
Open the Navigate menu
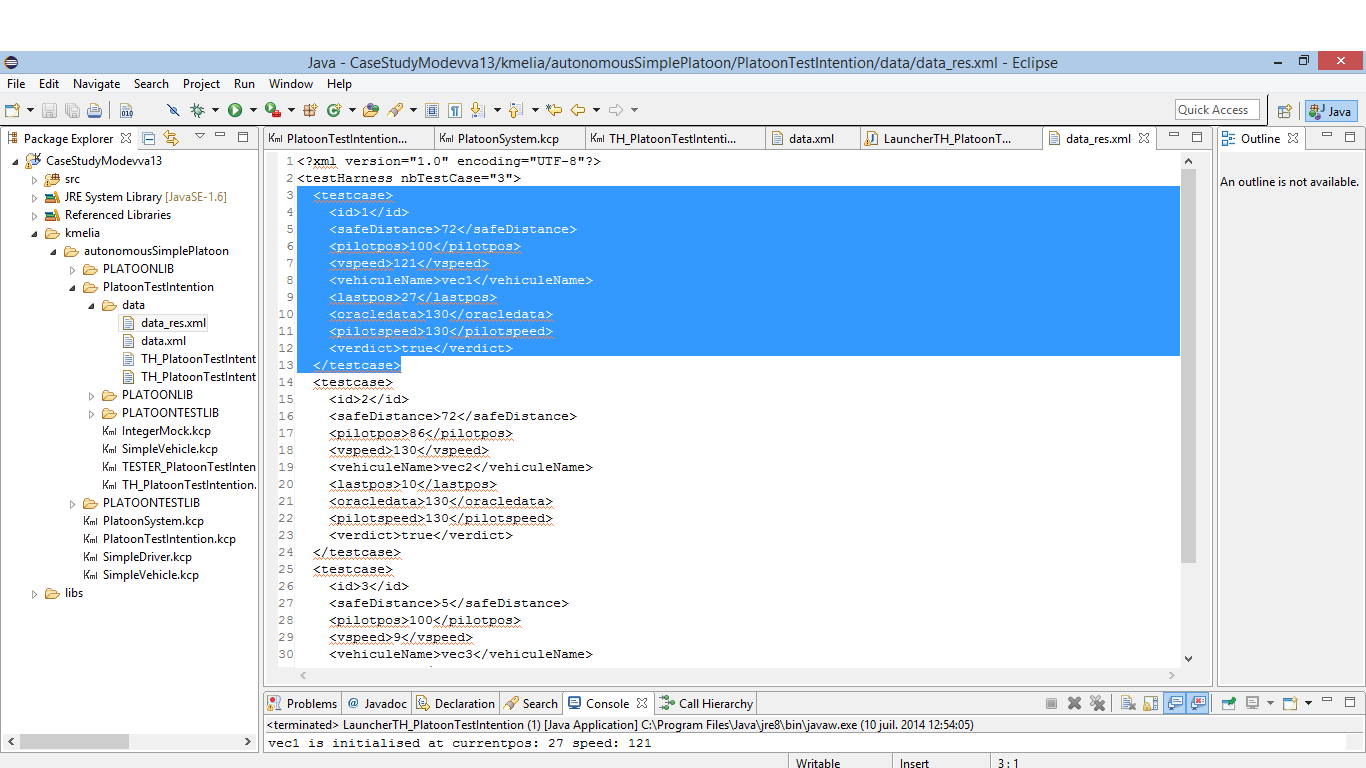coord(96,84)
